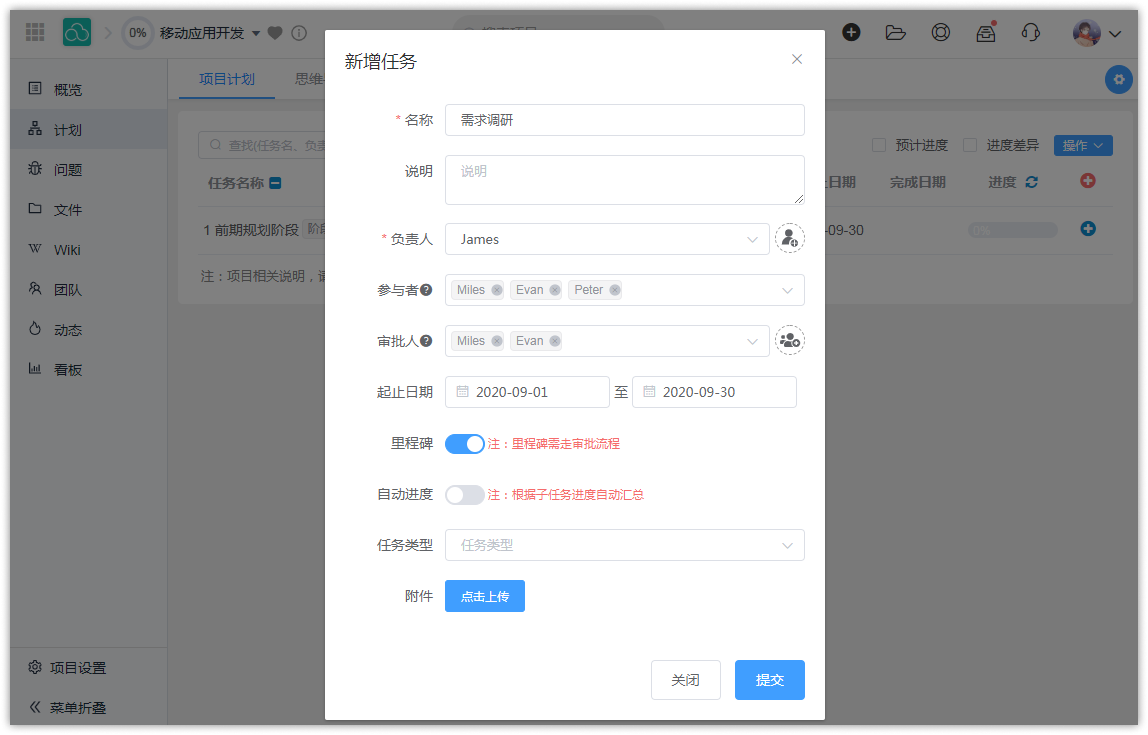Click add-person icon beside 负责人
This screenshot has width=1148, height=735.
pos(790,238)
